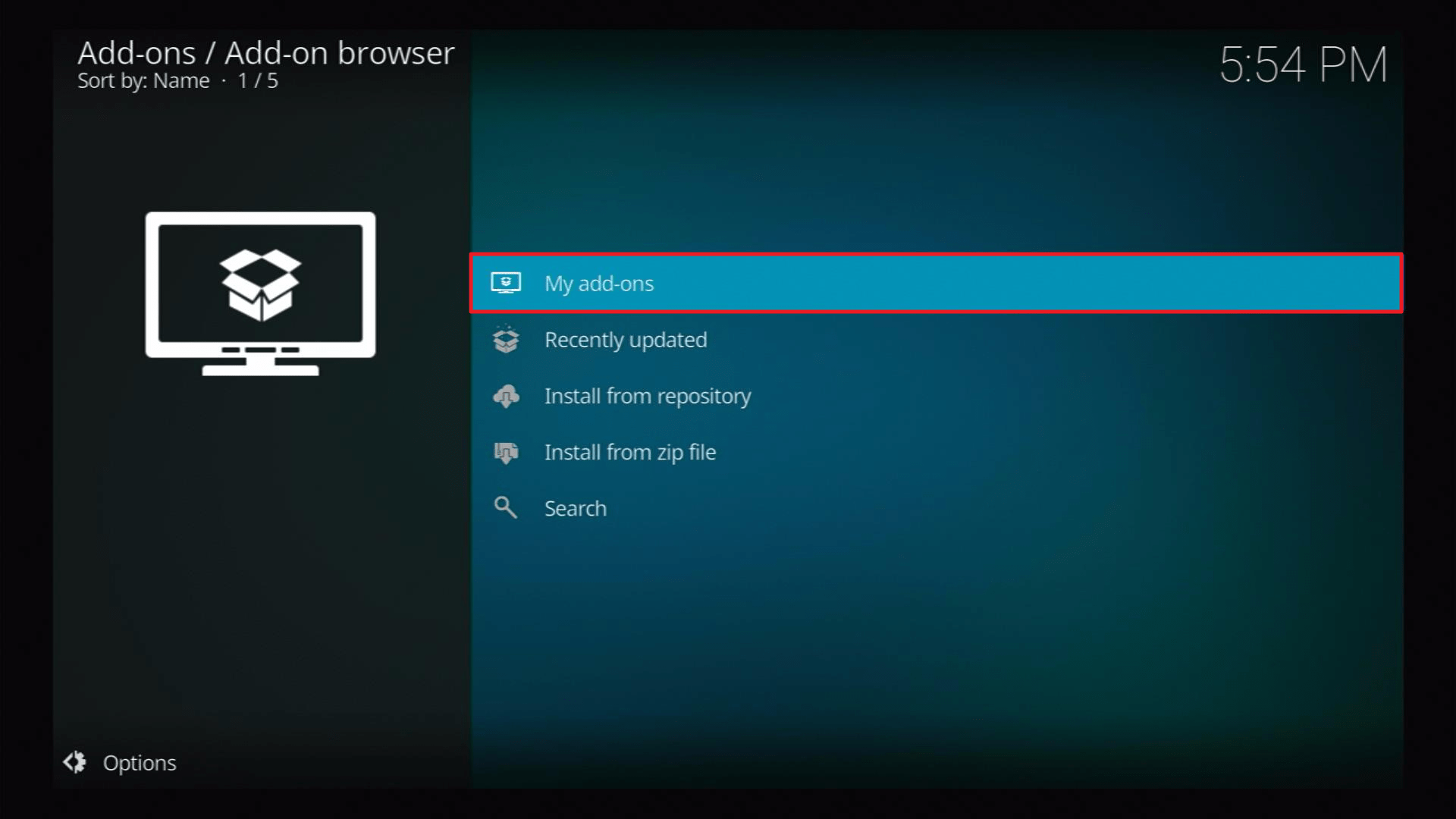Click blank space in highlighted My add-ons row

coord(1024,283)
